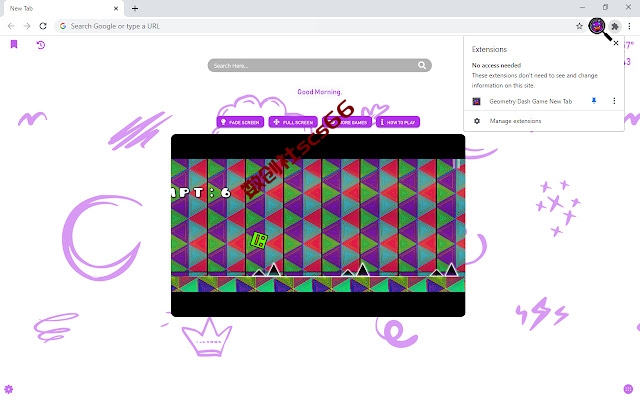Click the Geometry Dash extension icon in toolbar
Image resolution: width=640 pixels, height=400 pixels.
(597, 26)
